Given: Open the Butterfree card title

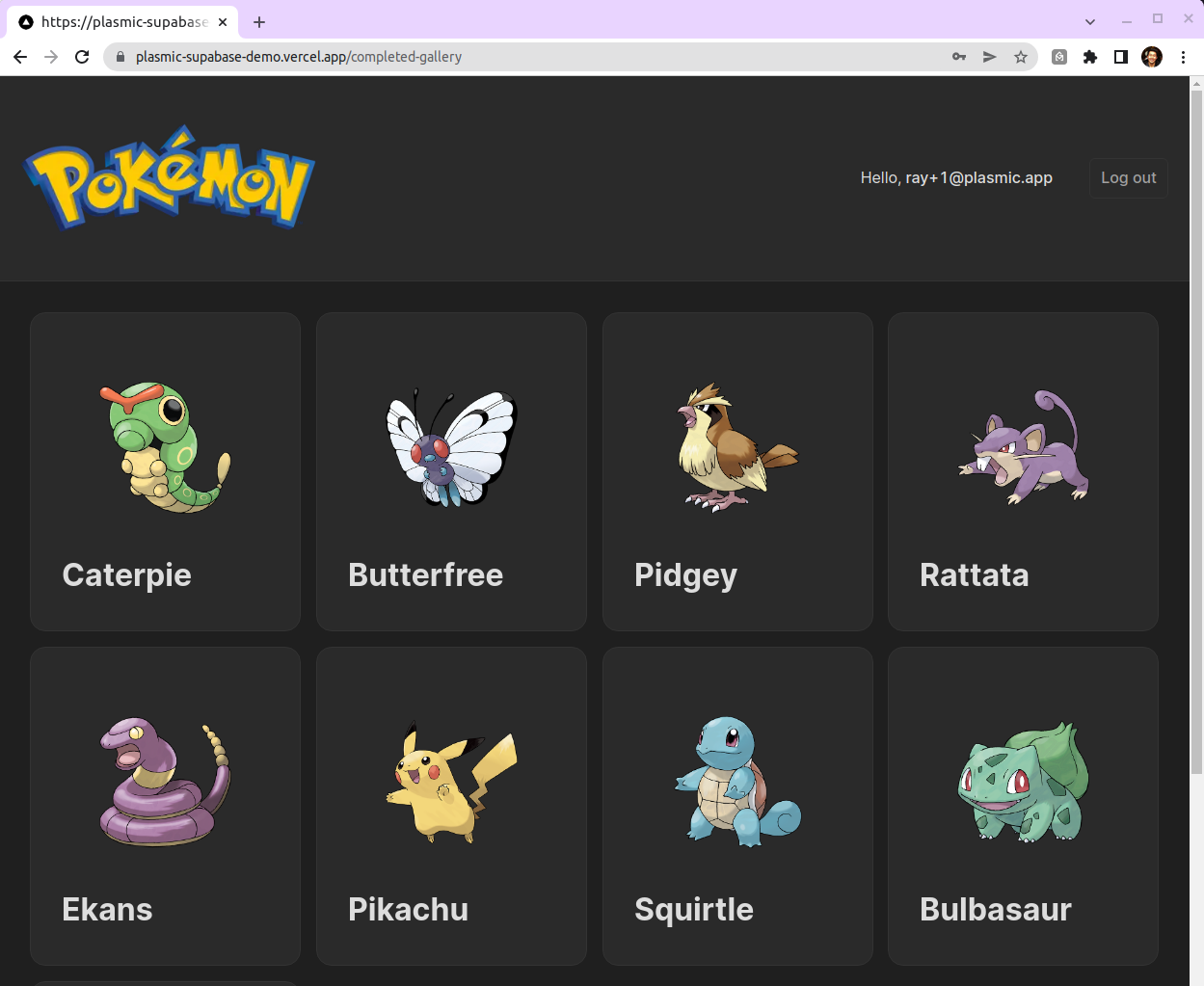Looking at the screenshot, I should (x=425, y=575).
